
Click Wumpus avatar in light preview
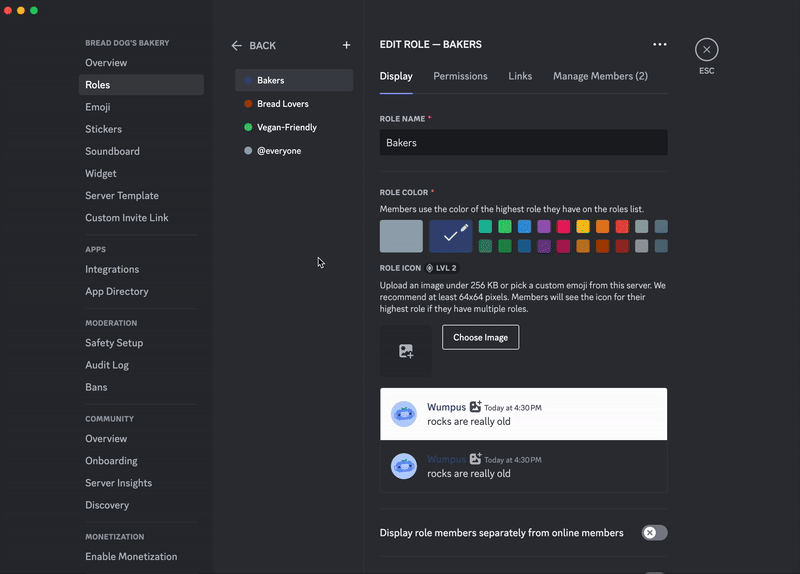(404, 414)
